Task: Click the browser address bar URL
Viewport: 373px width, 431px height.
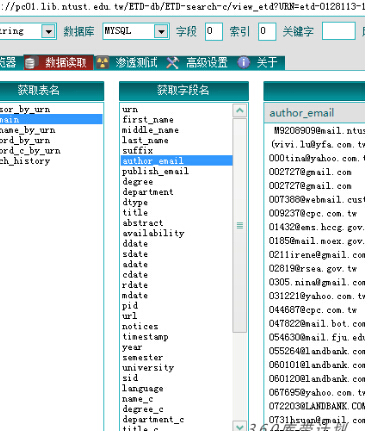Action: [x=183, y=7]
